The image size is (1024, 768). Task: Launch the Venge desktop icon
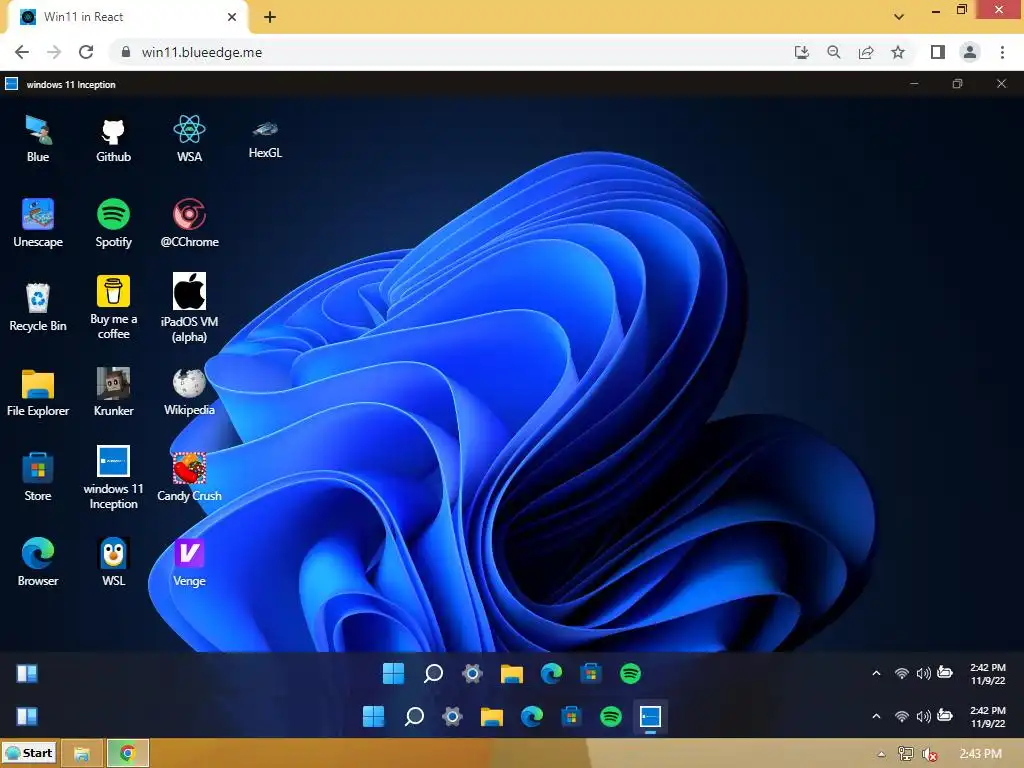pyautogui.click(x=189, y=562)
